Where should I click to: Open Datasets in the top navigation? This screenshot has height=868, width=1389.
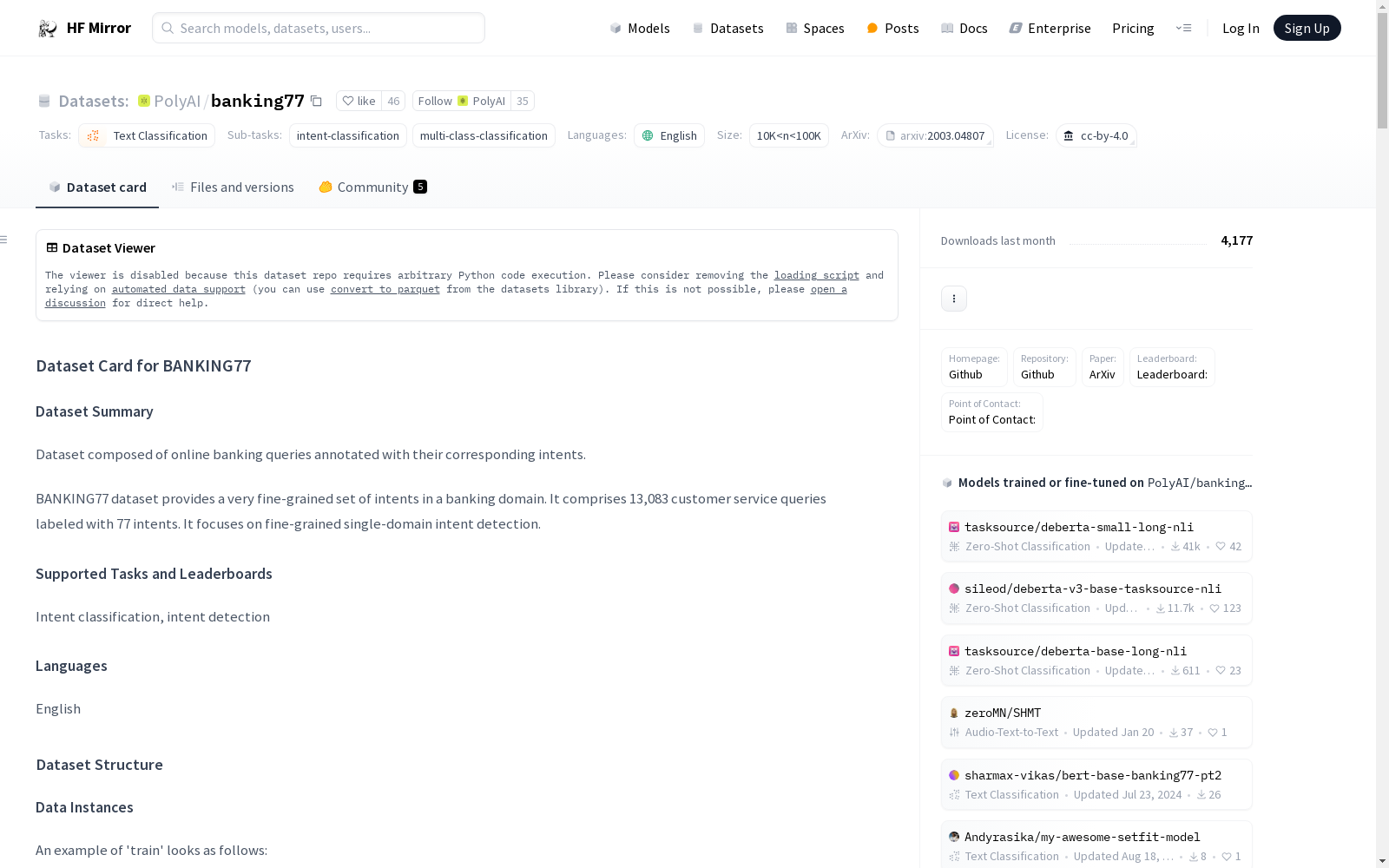[727, 28]
